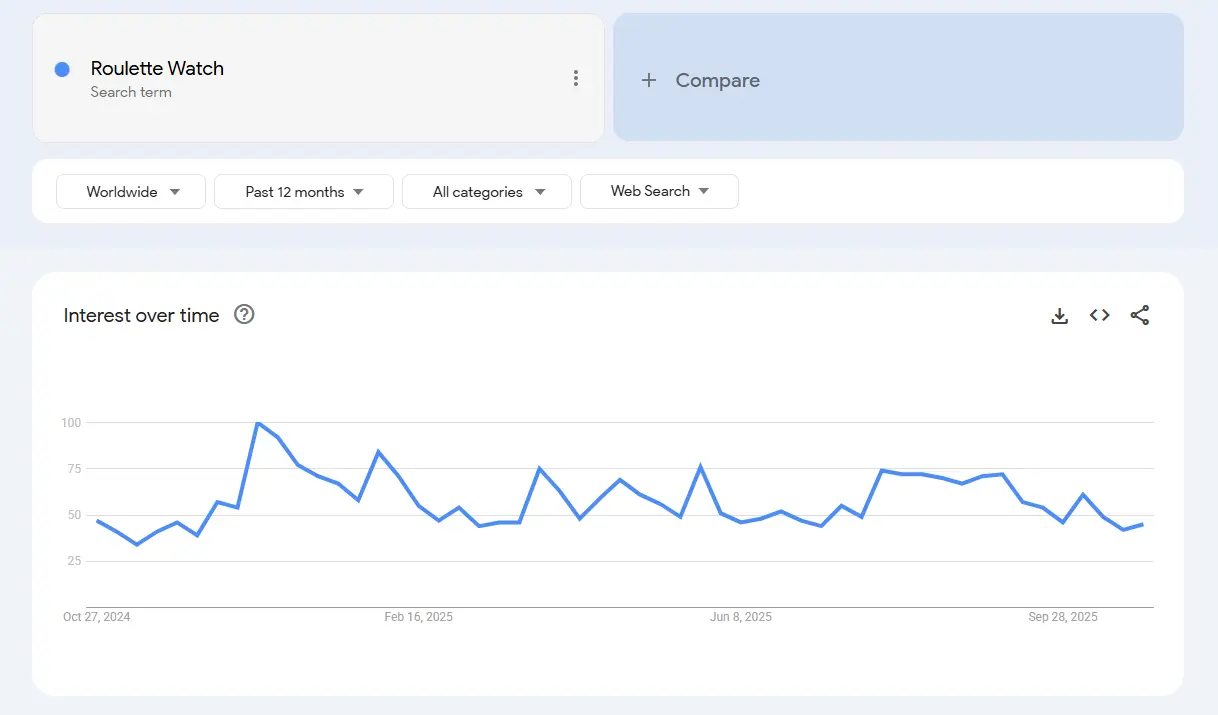This screenshot has width=1218, height=715.
Task: Click the Jun 8, 2025 date label
Action: [x=741, y=617]
